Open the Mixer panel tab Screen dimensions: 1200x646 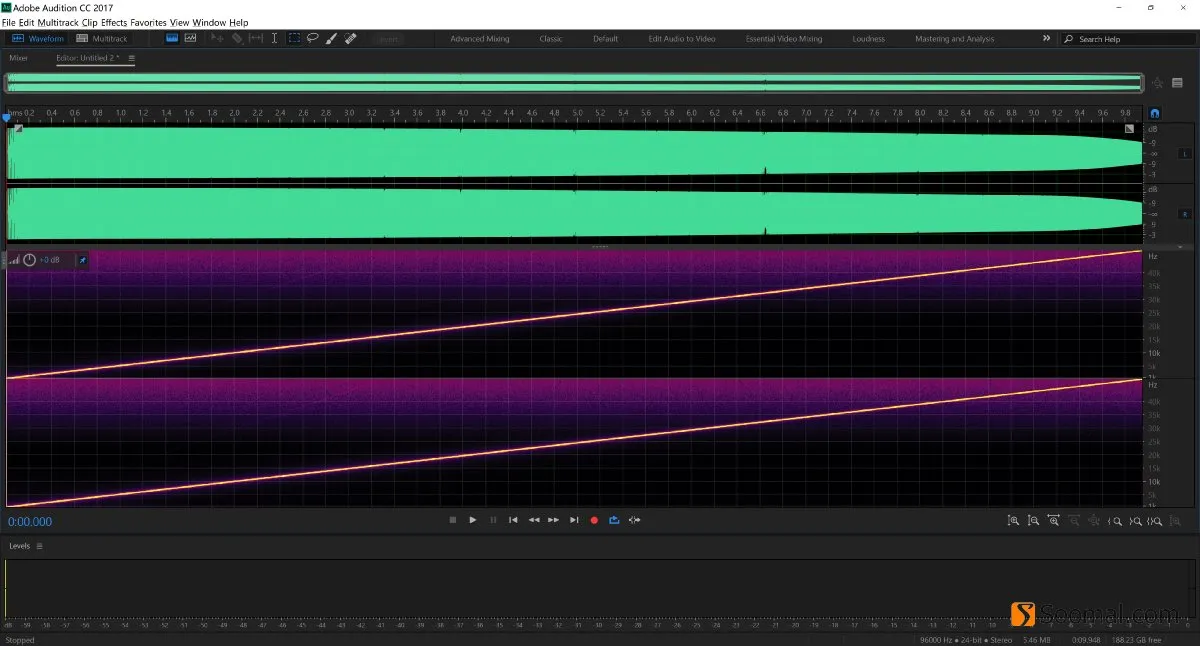pyautogui.click(x=18, y=58)
